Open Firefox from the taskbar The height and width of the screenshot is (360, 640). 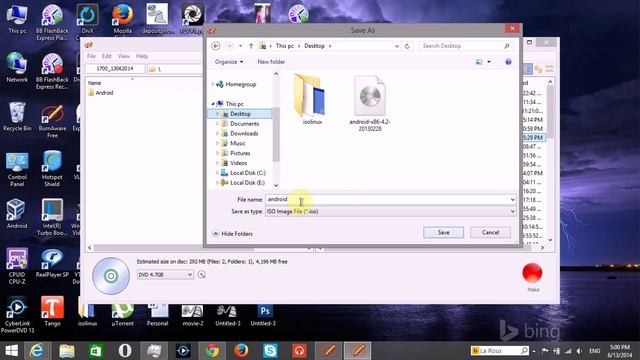coord(241,351)
